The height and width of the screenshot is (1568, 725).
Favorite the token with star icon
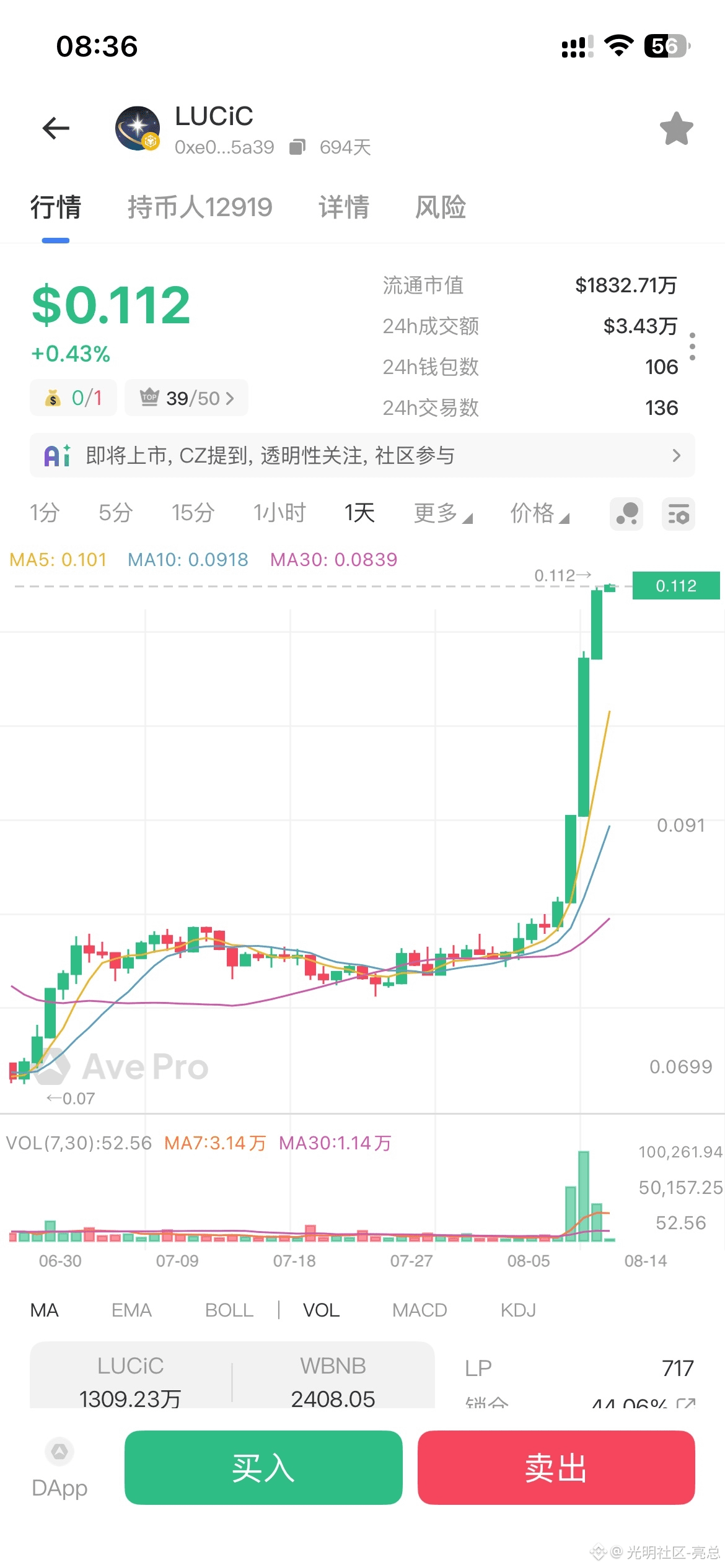click(x=676, y=128)
